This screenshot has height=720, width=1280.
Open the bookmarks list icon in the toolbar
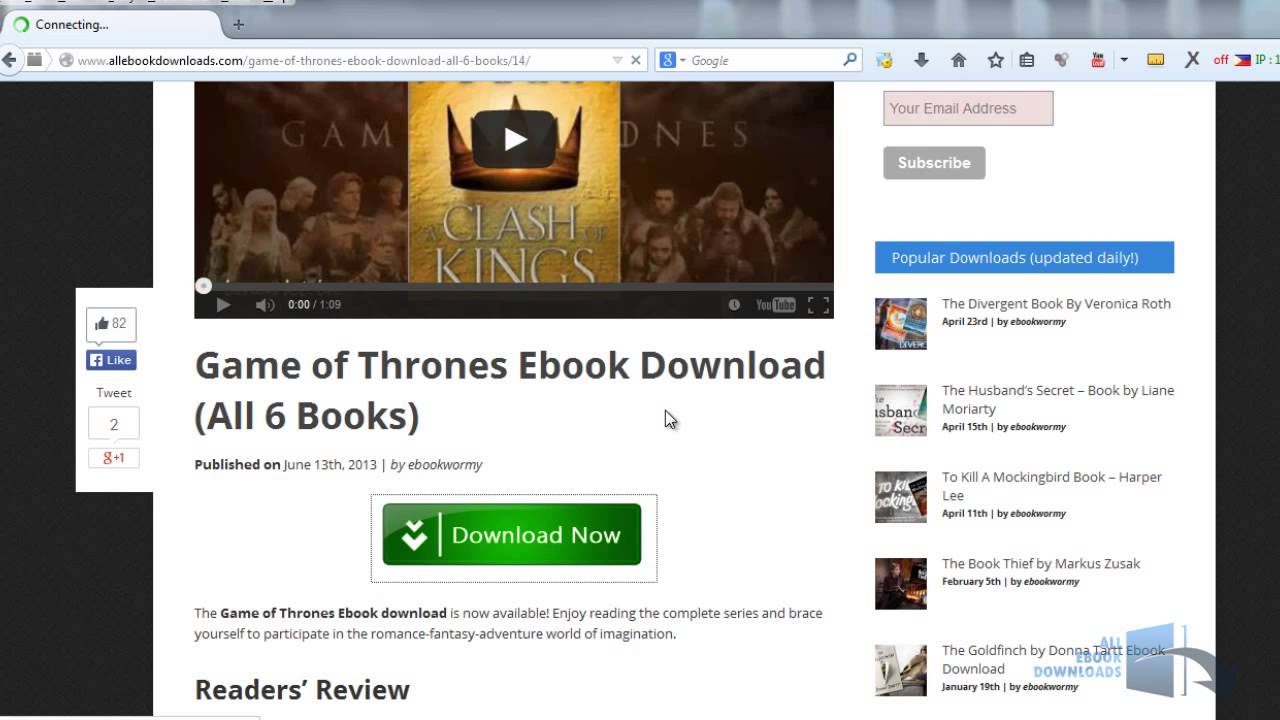pos(1026,60)
